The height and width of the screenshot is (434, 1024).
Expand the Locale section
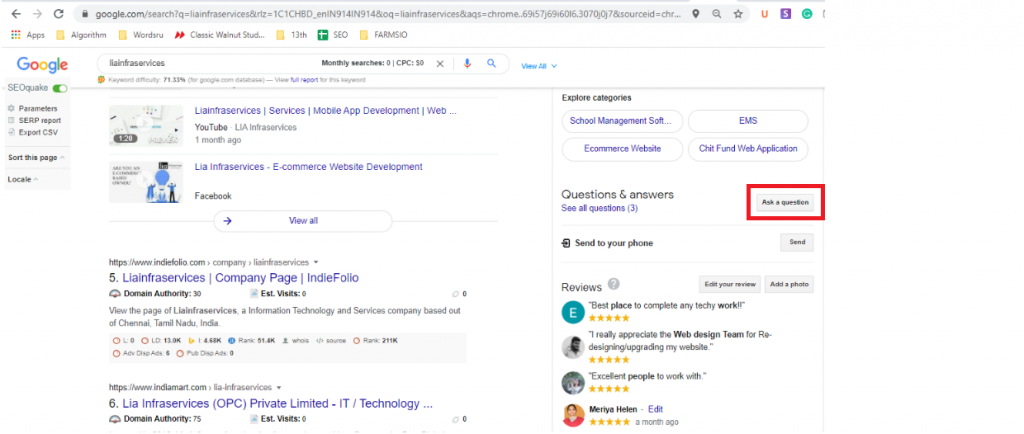(22, 179)
